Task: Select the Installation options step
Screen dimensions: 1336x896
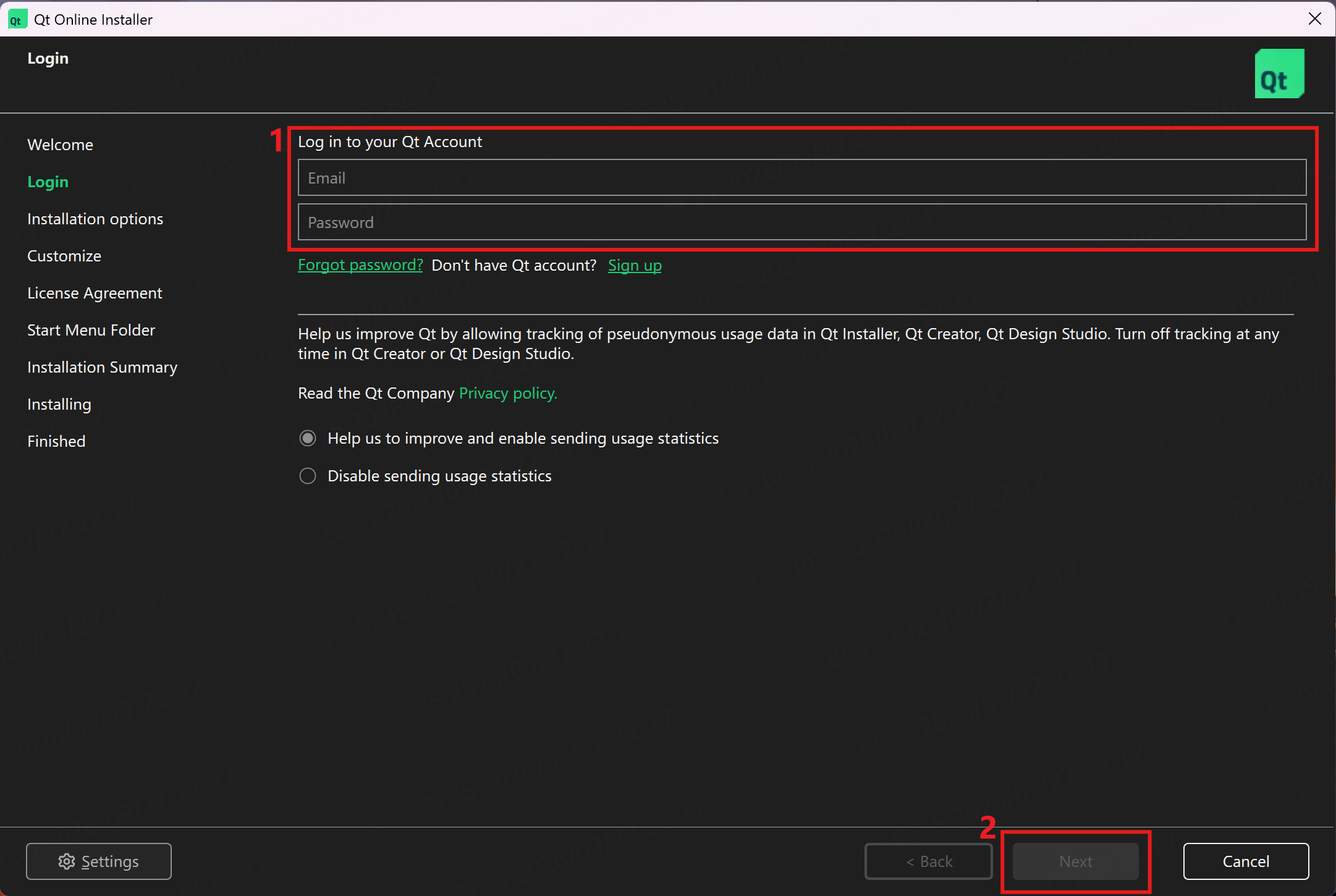Action: pos(95,219)
